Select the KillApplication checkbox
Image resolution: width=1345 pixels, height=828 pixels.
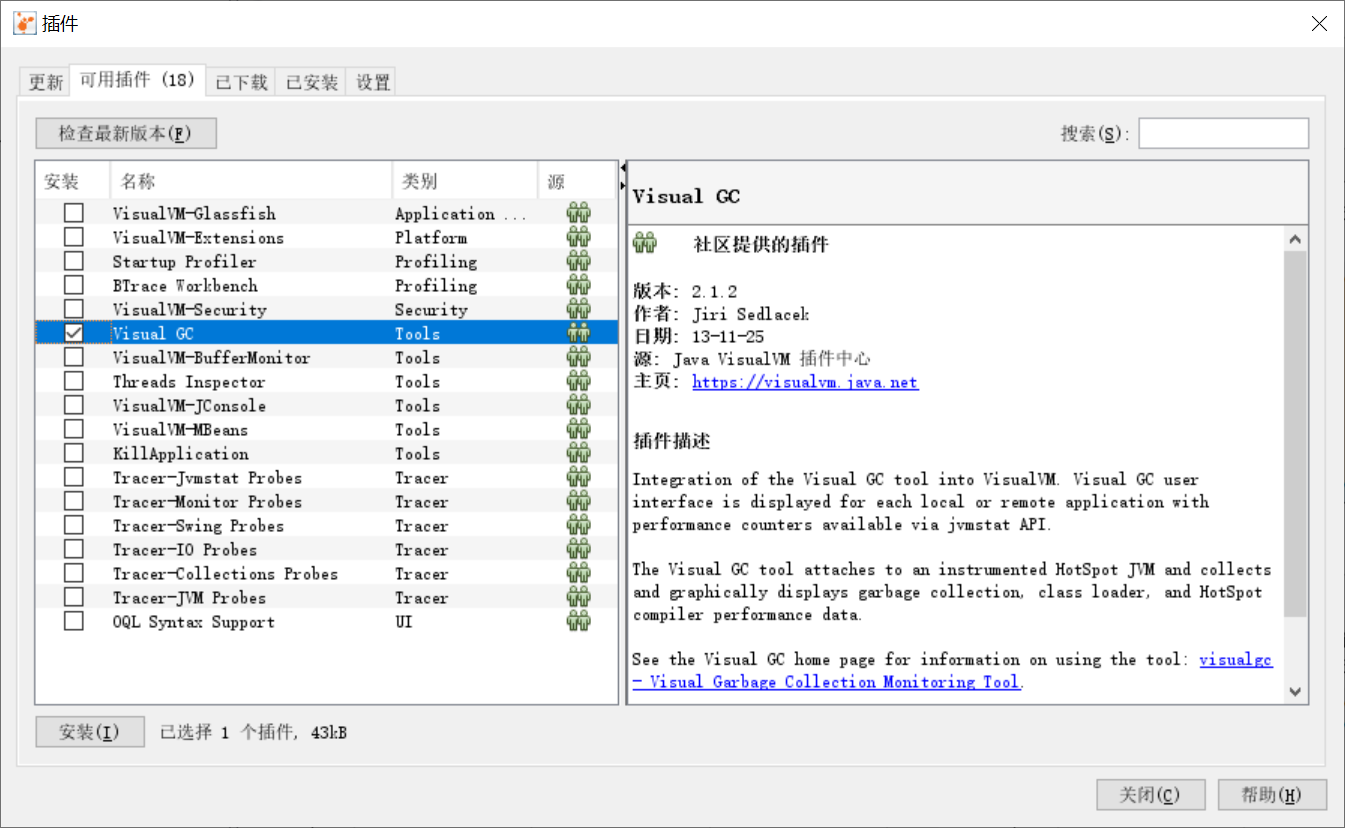click(x=74, y=453)
